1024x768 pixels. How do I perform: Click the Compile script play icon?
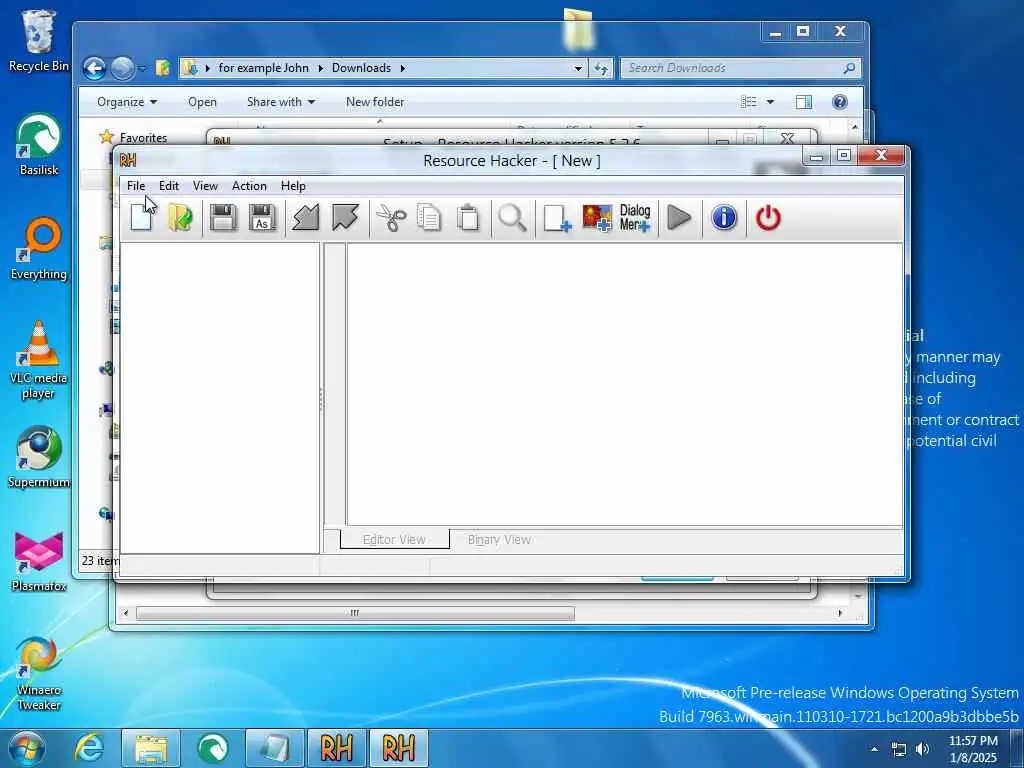[679, 217]
